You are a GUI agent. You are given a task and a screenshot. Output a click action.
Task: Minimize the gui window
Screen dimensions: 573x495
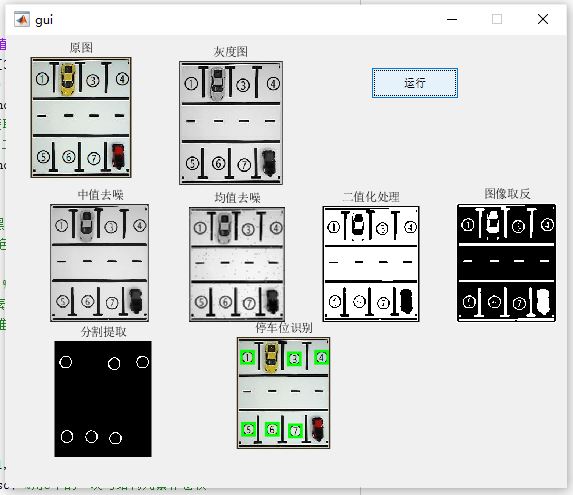[452, 19]
